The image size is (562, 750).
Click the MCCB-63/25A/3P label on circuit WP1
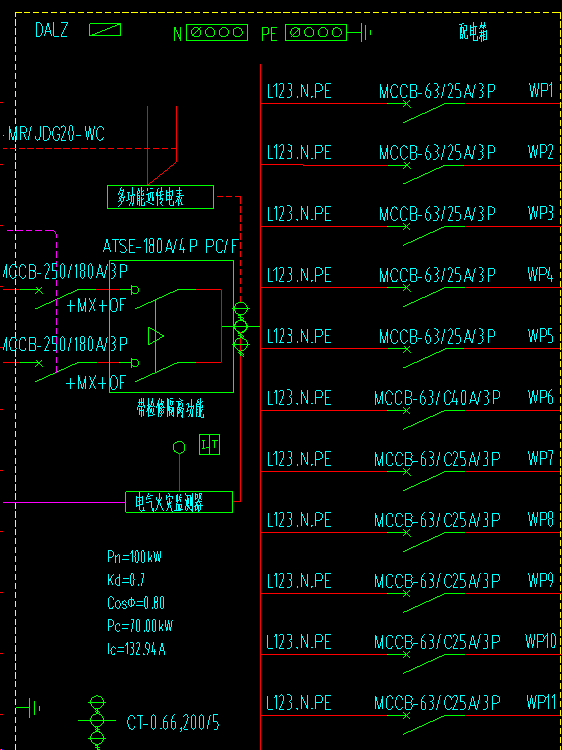(x=438, y=91)
